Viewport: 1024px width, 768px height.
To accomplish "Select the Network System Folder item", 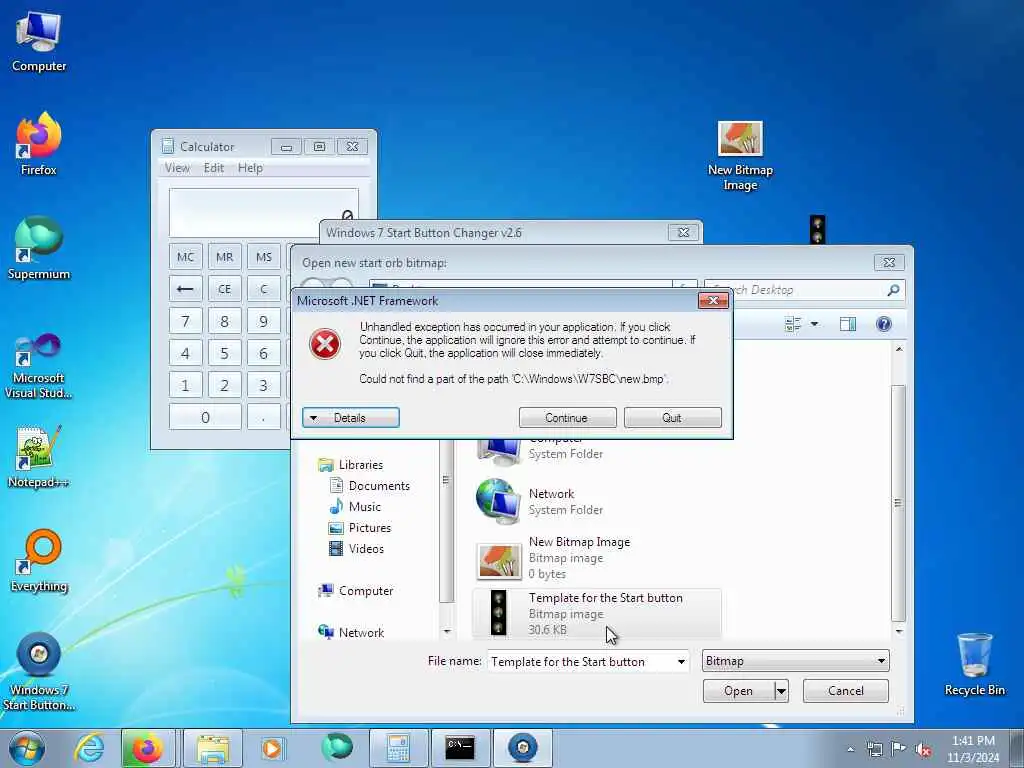I will click(x=597, y=502).
